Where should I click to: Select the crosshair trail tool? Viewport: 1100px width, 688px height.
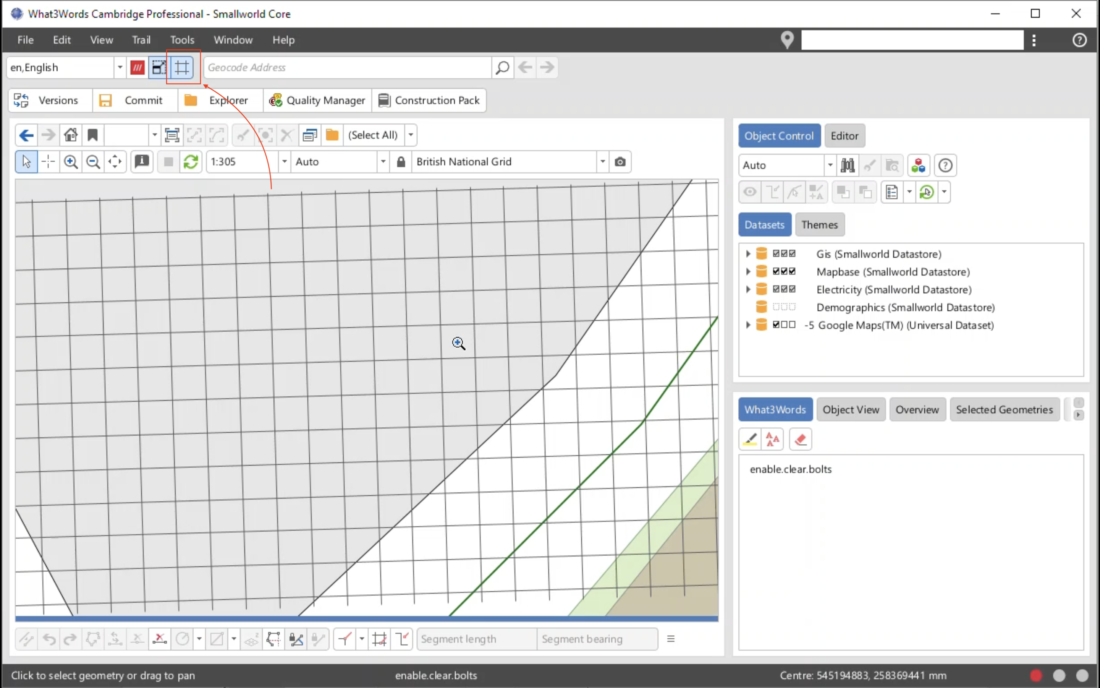(48, 162)
